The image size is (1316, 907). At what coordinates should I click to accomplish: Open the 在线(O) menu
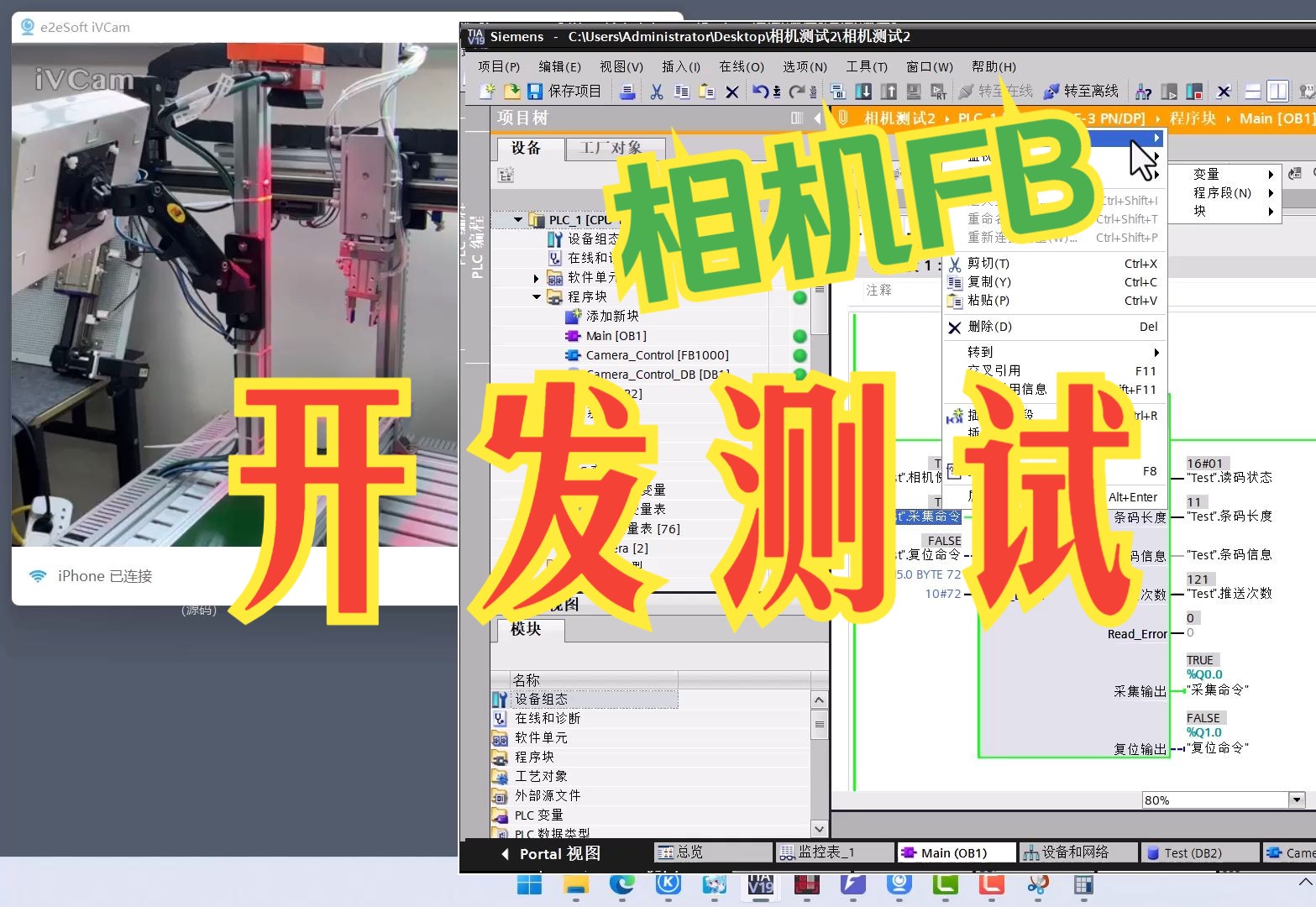tap(742, 66)
